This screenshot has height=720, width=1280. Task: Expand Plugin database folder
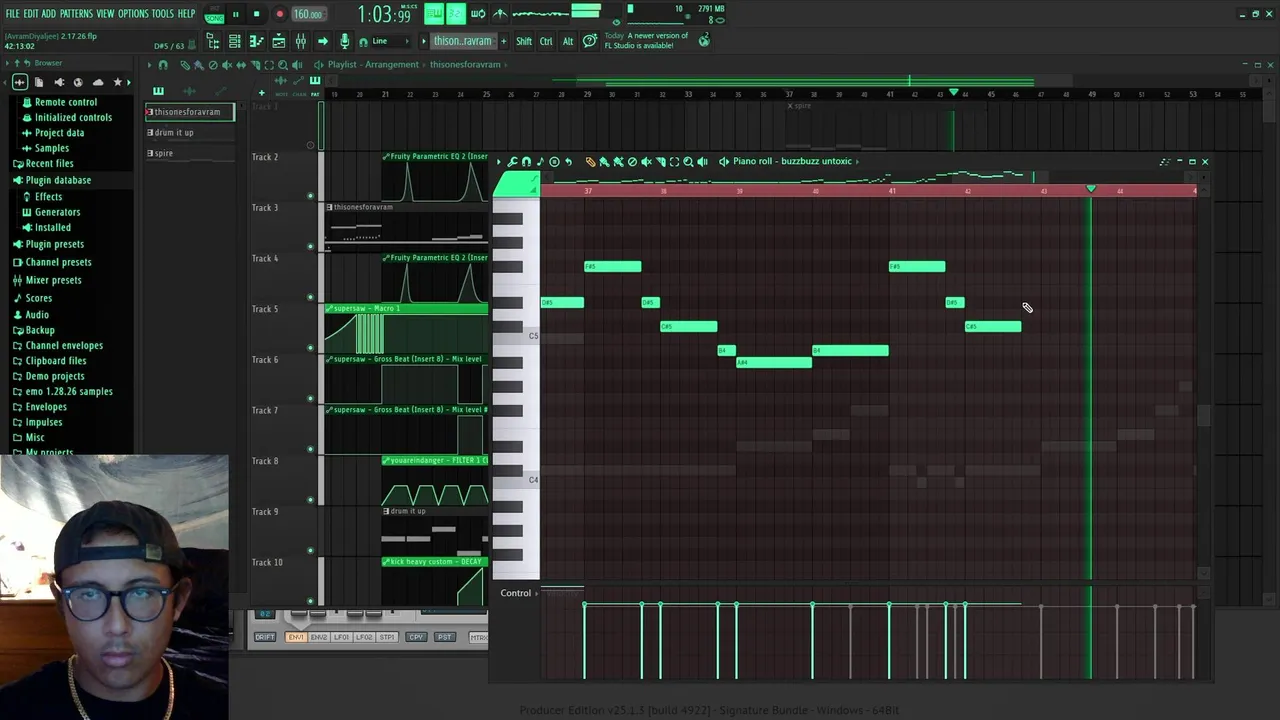(58, 180)
